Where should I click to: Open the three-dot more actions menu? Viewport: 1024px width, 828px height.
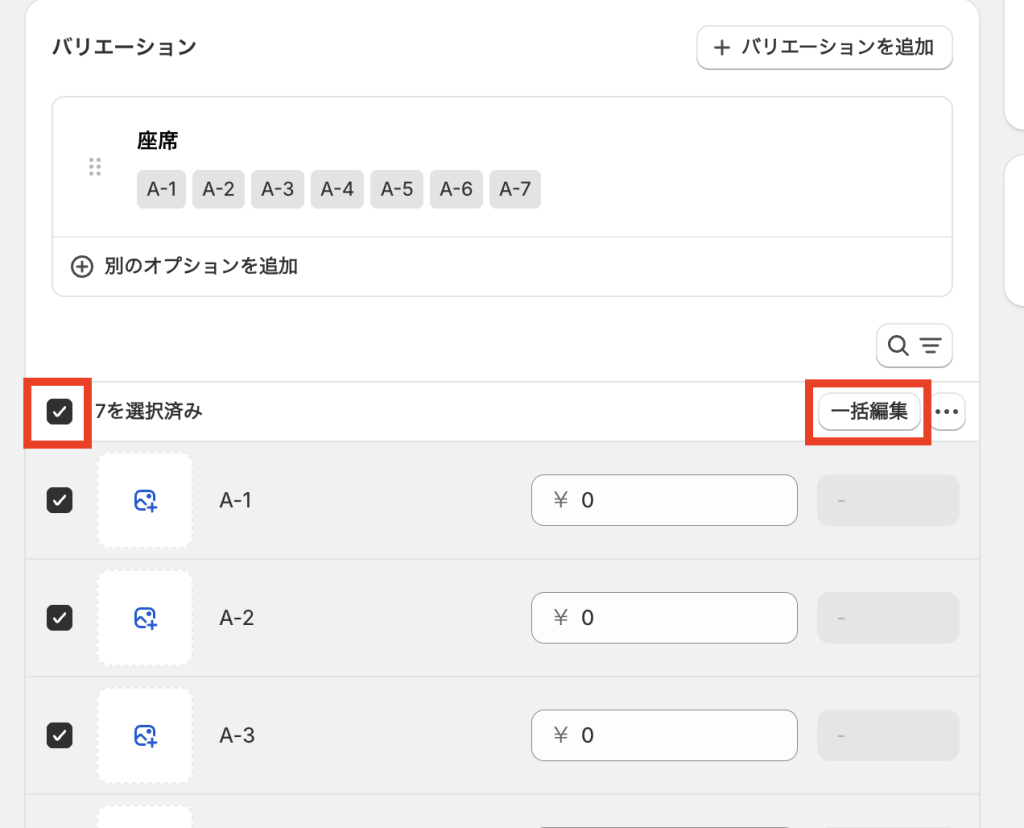point(948,411)
